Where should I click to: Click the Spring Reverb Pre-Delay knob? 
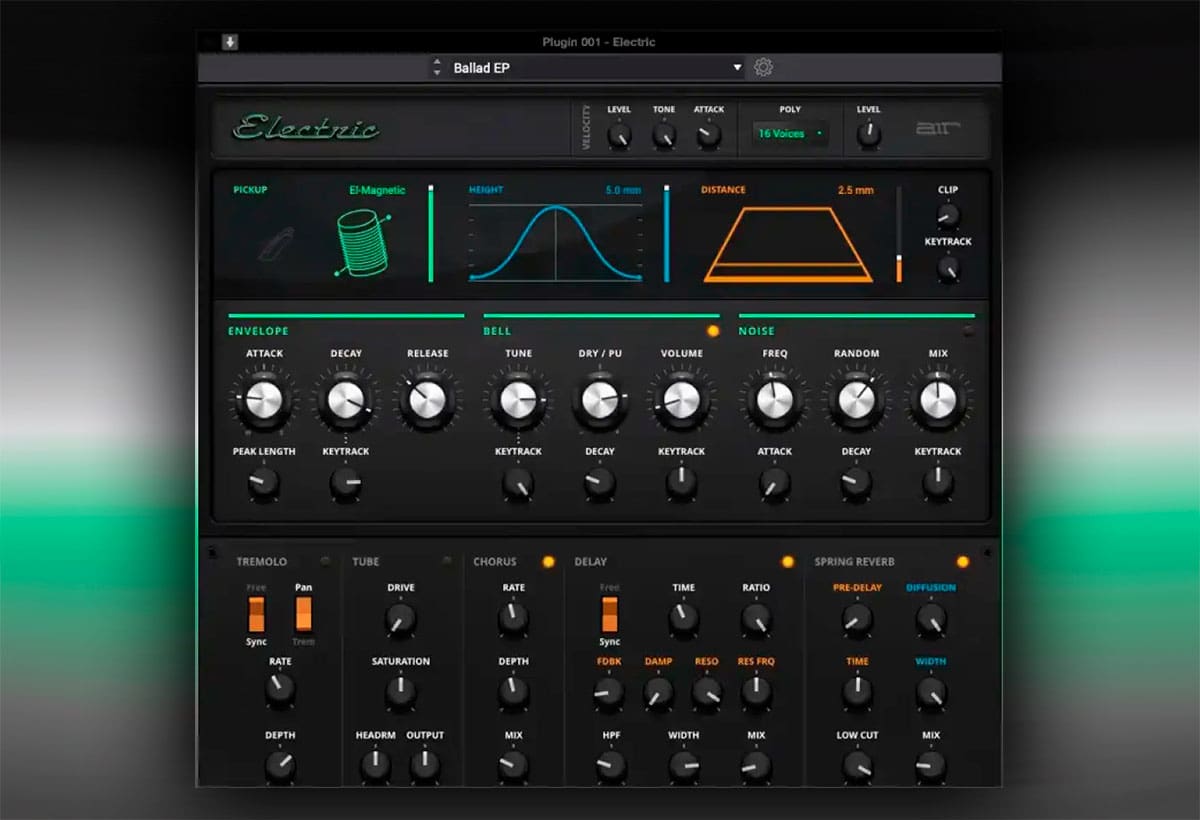[857, 620]
